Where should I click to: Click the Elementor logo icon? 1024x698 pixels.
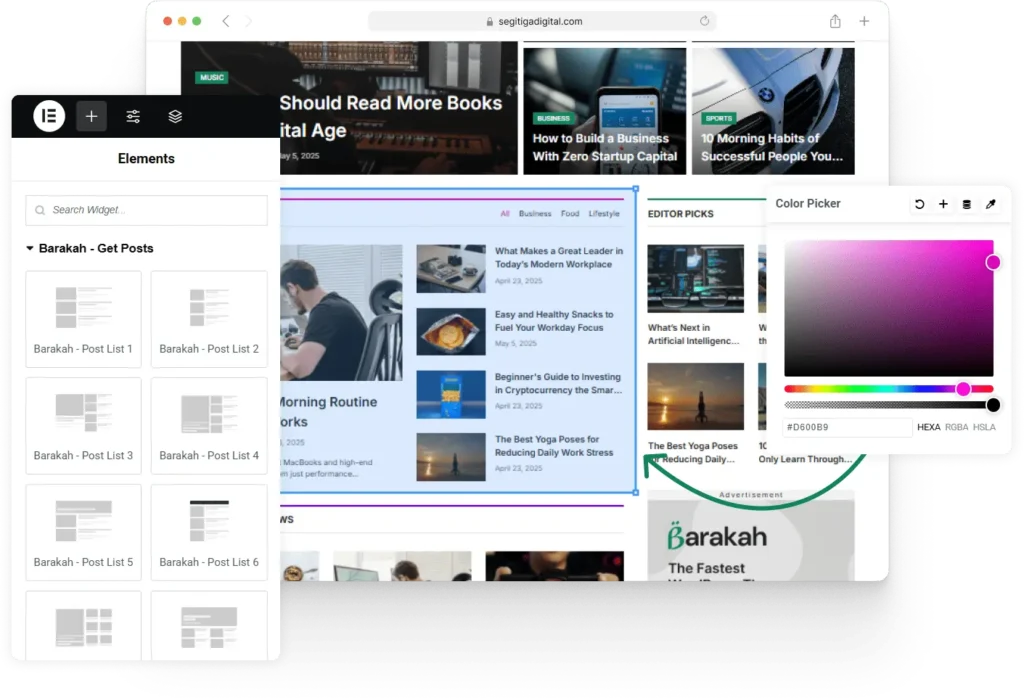pos(49,116)
